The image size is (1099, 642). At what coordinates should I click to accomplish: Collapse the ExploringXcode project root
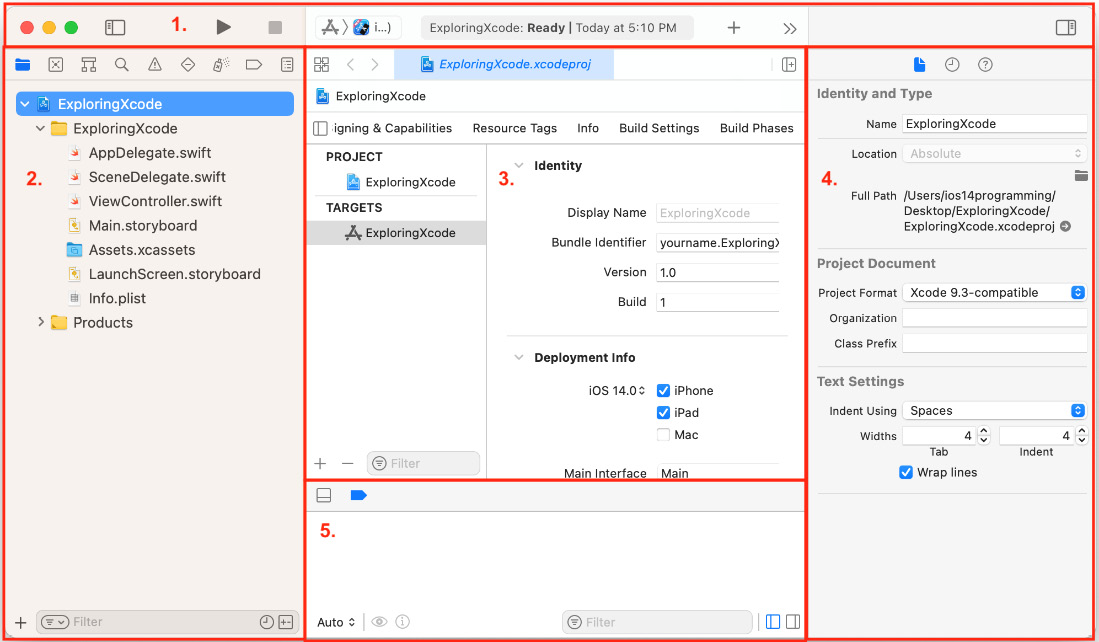pos(25,104)
